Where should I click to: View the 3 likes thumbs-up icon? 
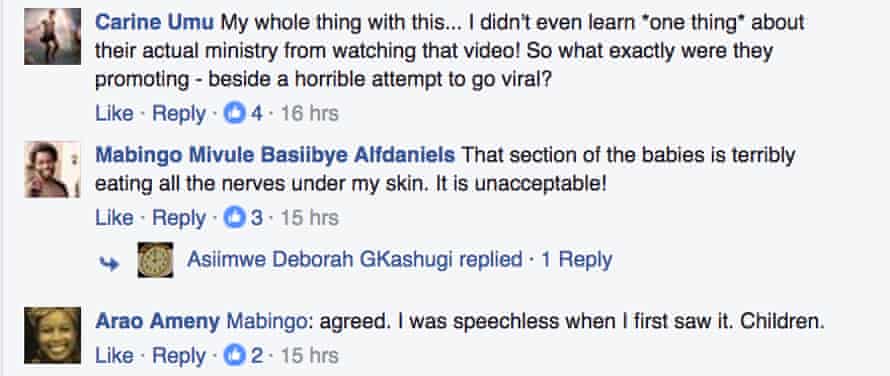pos(233,218)
